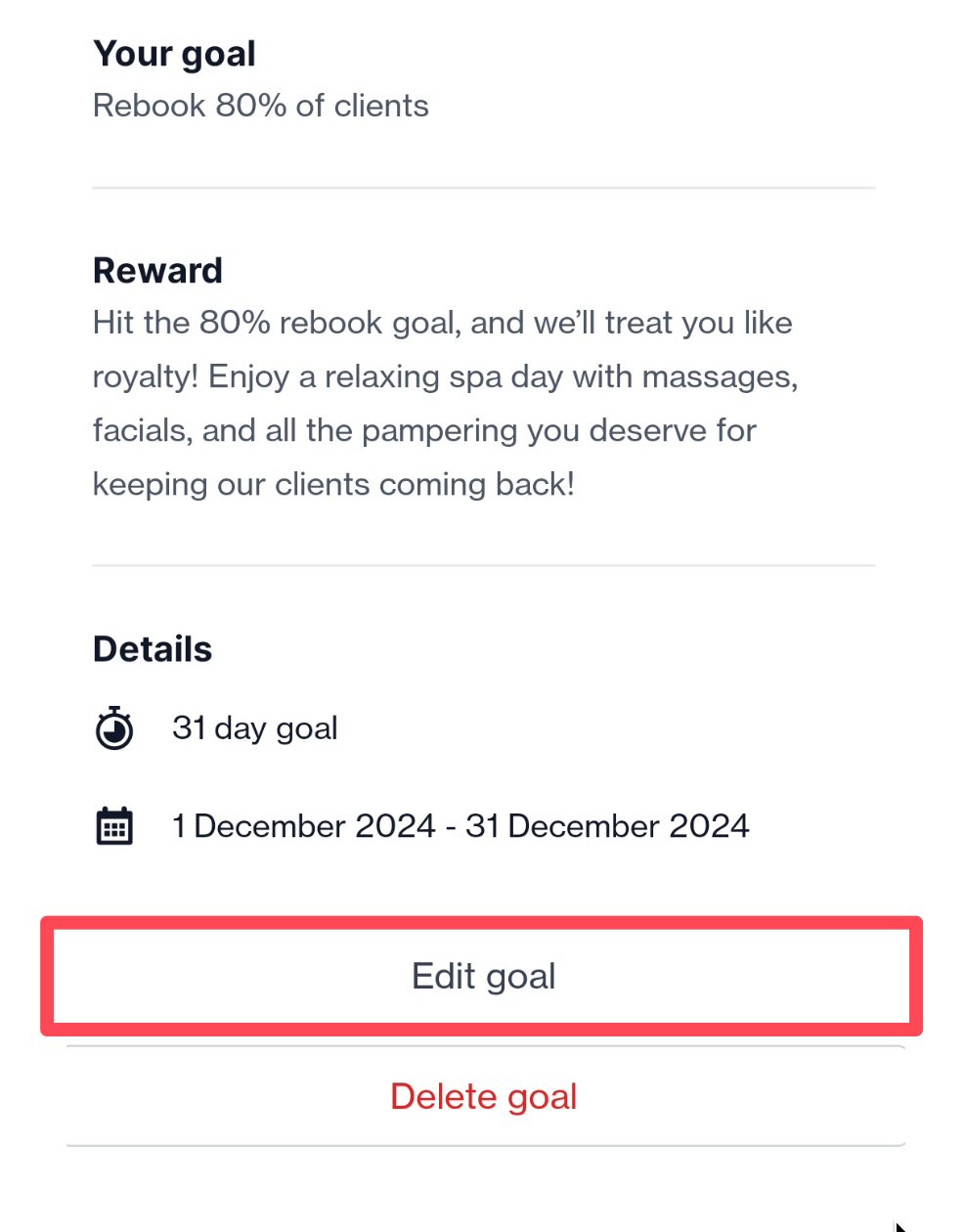Open the Edit goal button

pyautogui.click(x=483, y=976)
